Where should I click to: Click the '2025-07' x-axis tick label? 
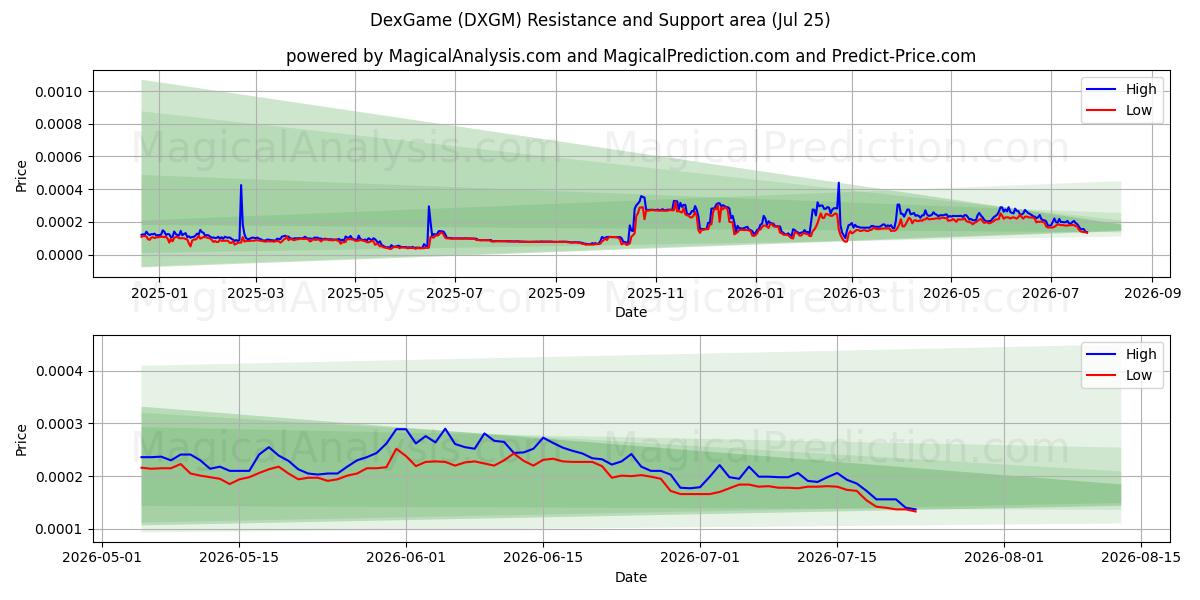[456, 294]
